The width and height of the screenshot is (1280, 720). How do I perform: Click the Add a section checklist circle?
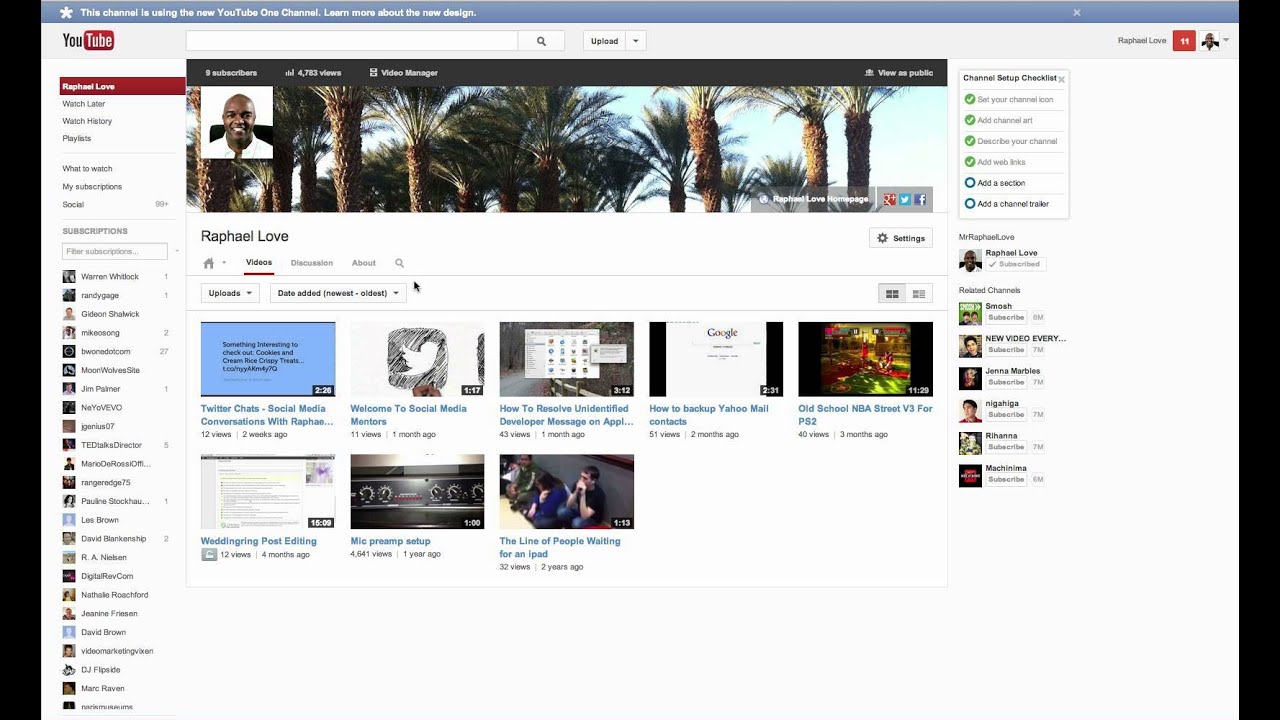click(x=970, y=183)
